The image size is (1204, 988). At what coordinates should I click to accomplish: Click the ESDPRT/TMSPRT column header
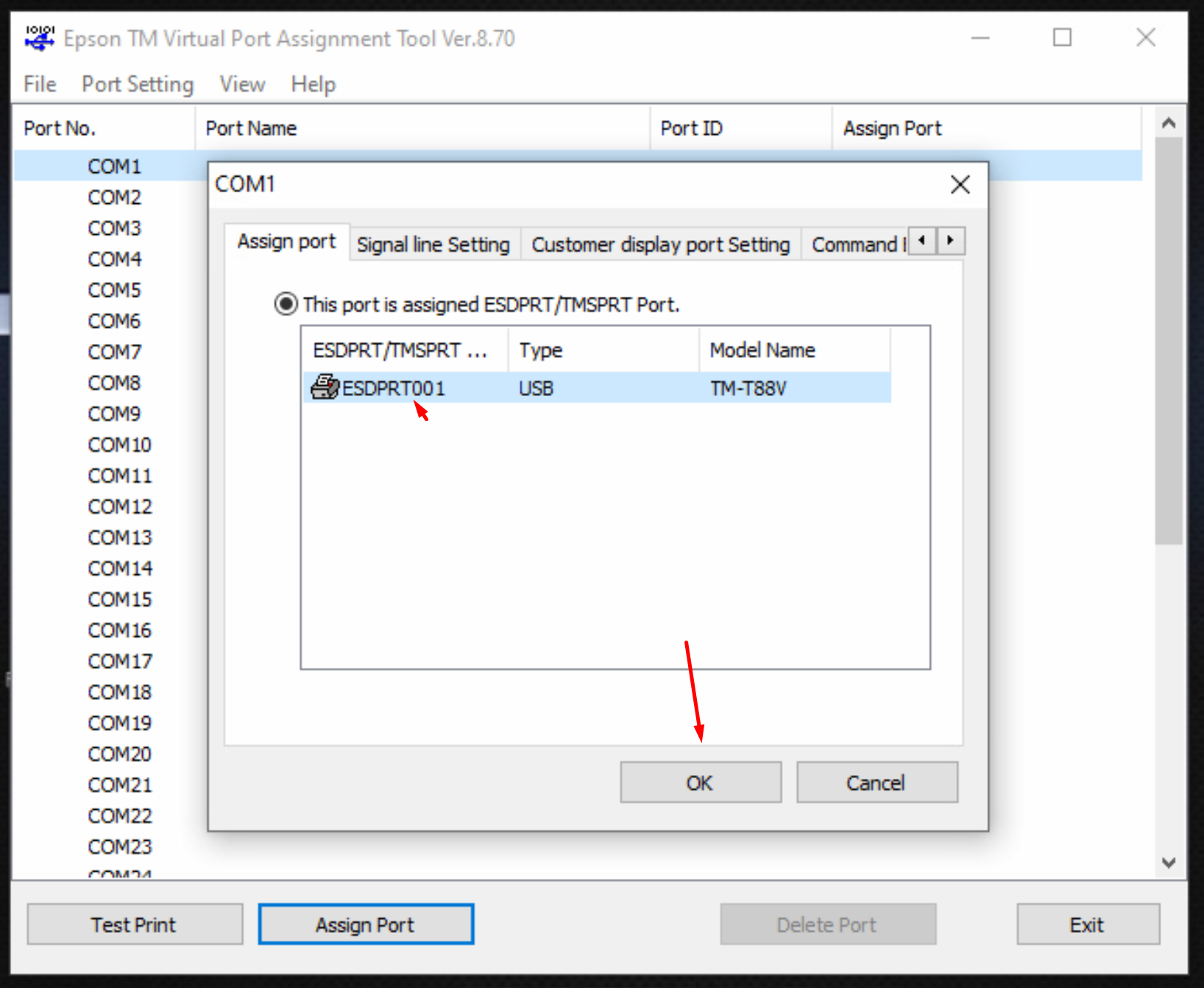click(x=405, y=350)
